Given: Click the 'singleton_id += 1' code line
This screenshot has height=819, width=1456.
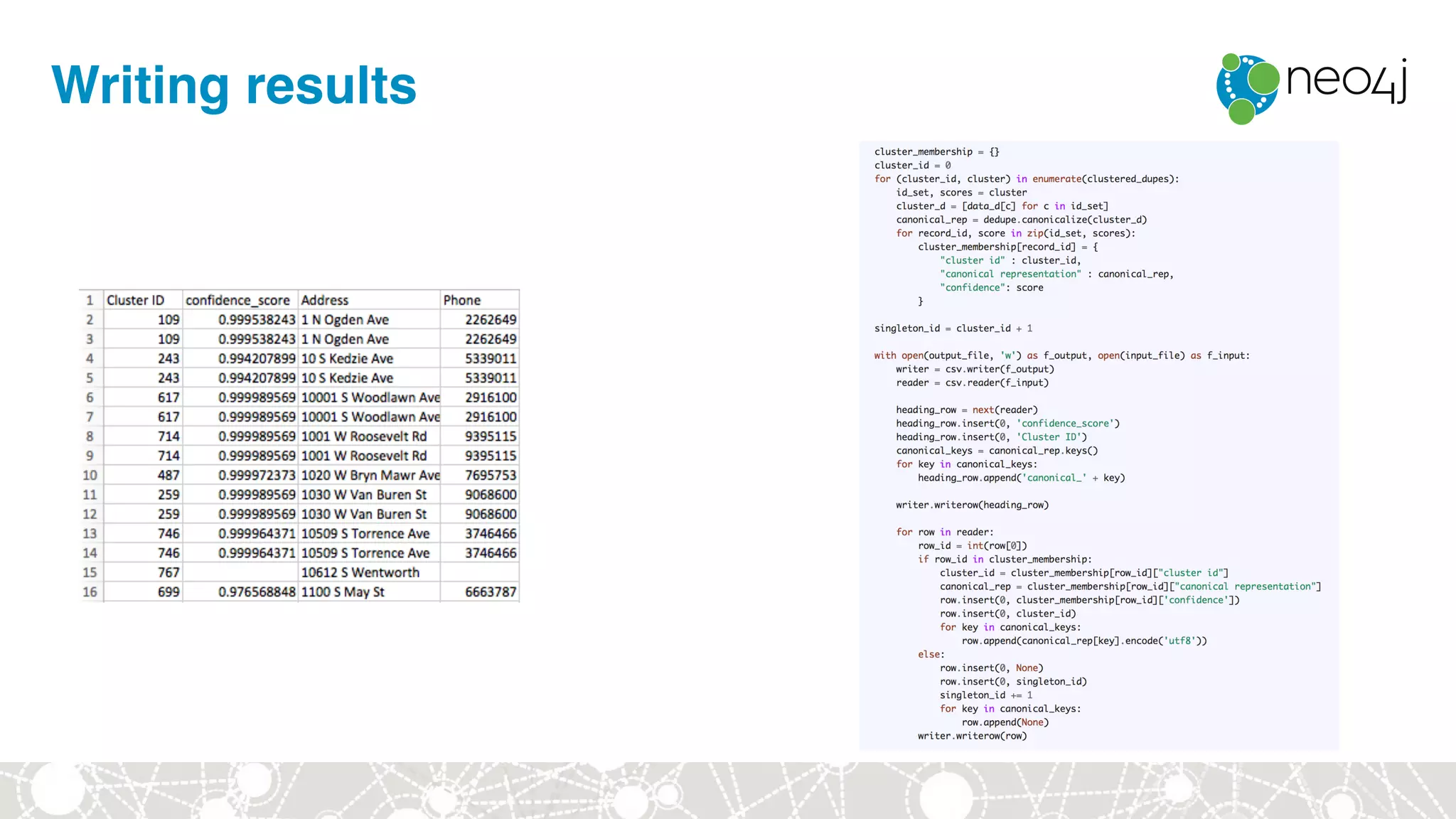Looking at the screenshot, I should (986, 695).
